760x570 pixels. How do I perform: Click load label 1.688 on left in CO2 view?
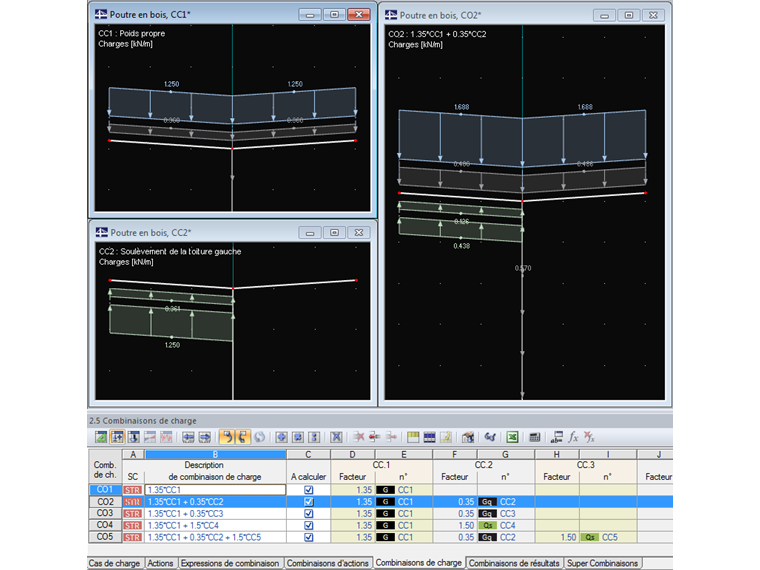coord(461,107)
